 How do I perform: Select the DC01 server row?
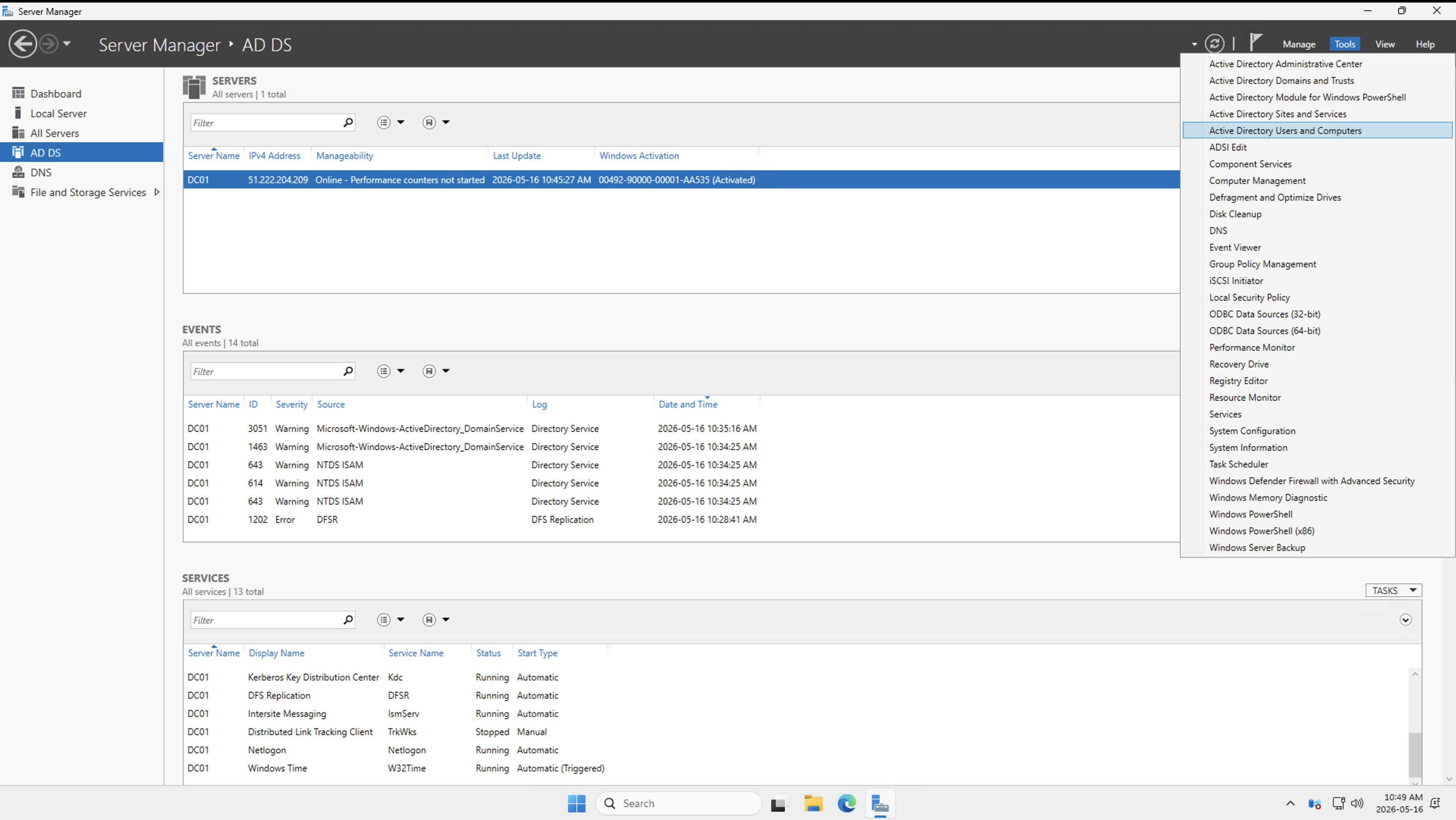681,180
